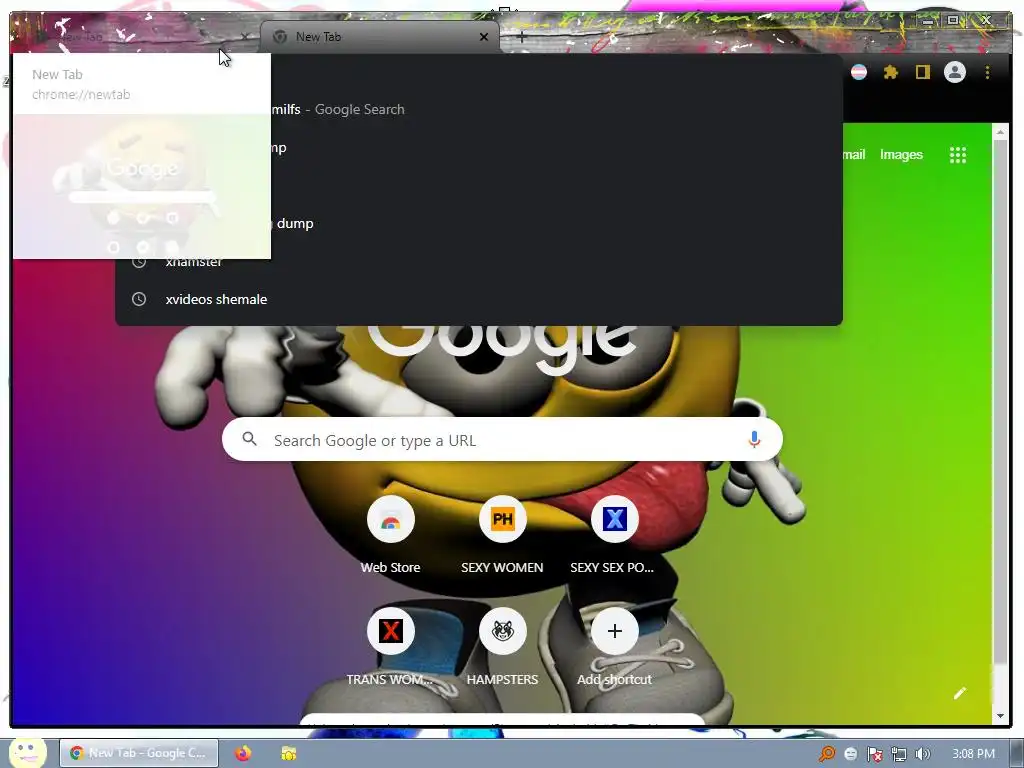Switch to the active New Tab tab
The image size is (1024, 768).
pos(379,37)
